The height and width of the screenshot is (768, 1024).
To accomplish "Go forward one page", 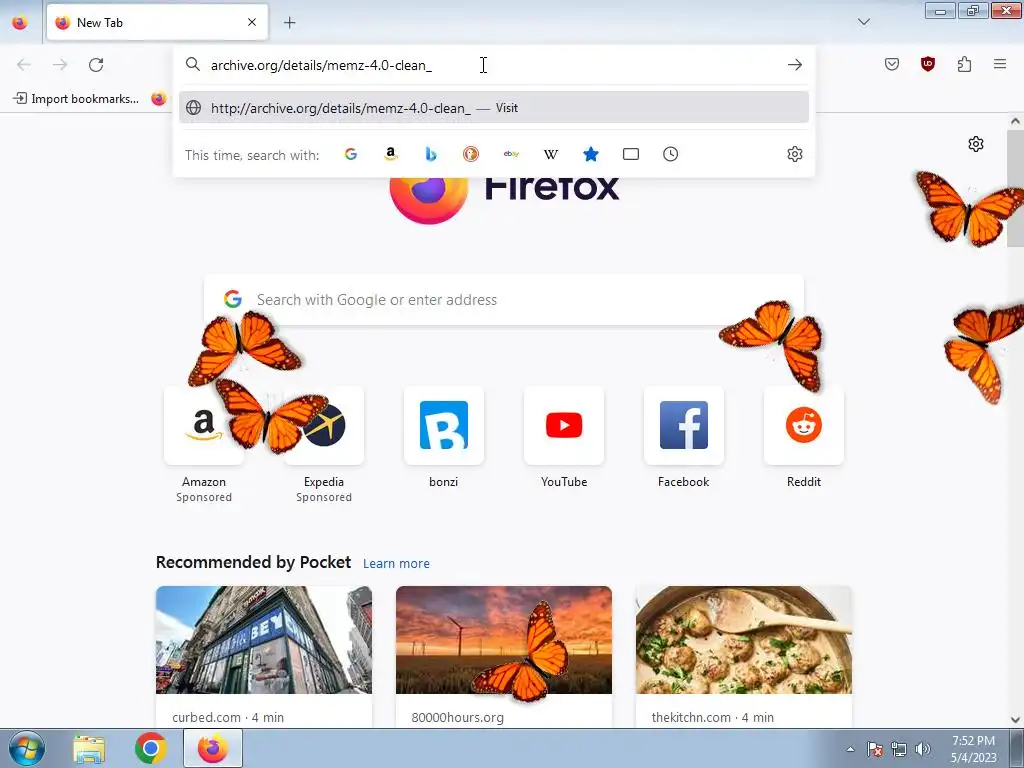I will click(60, 65).
